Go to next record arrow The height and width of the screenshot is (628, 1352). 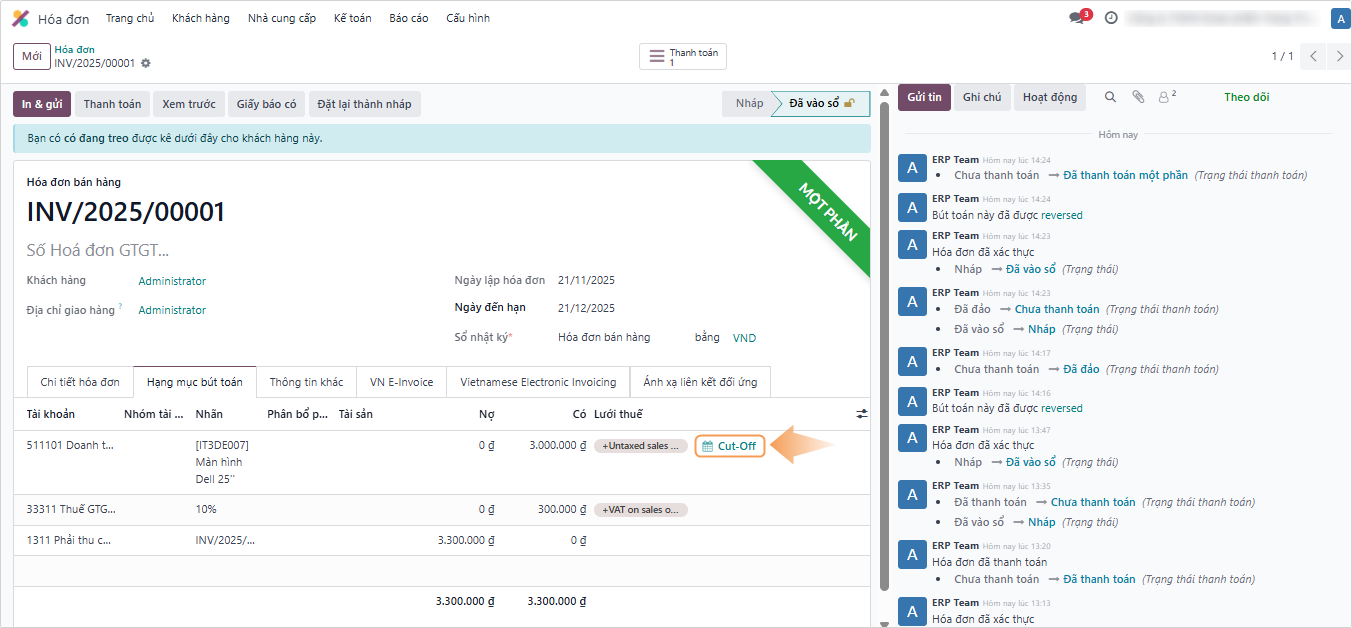[1340, 57]
